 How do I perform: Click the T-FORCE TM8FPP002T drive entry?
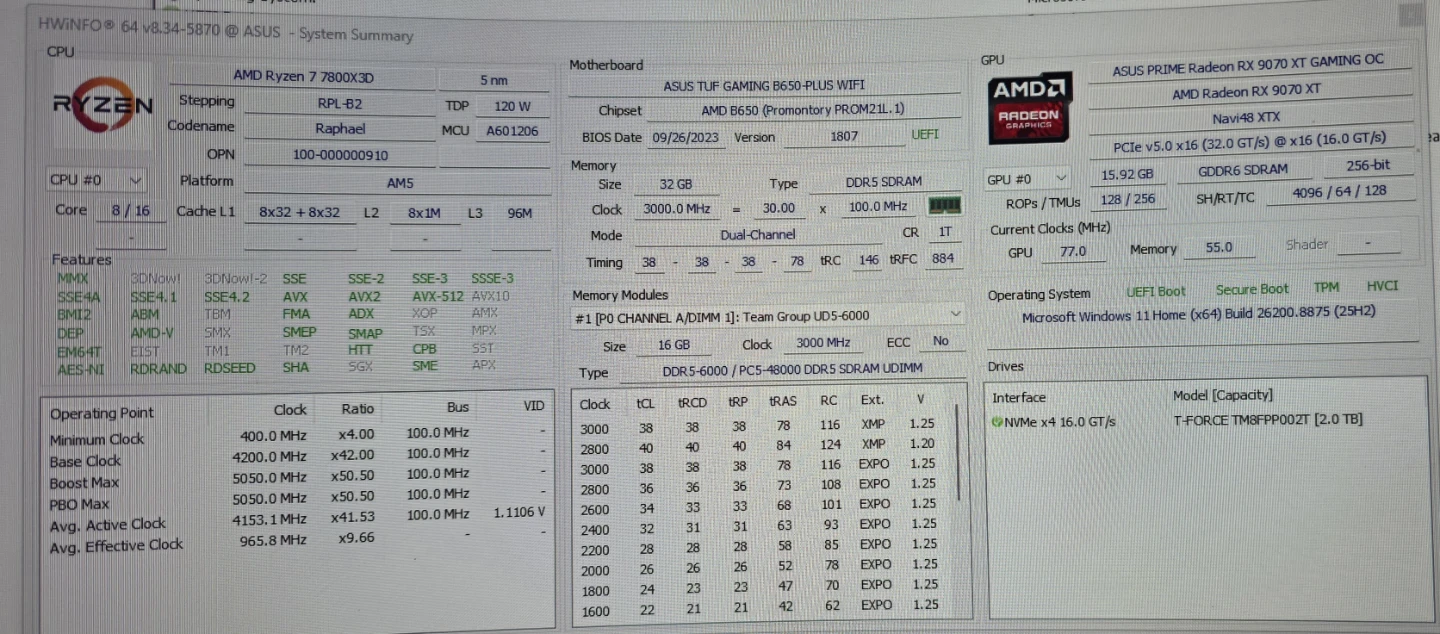[1267, 420]
